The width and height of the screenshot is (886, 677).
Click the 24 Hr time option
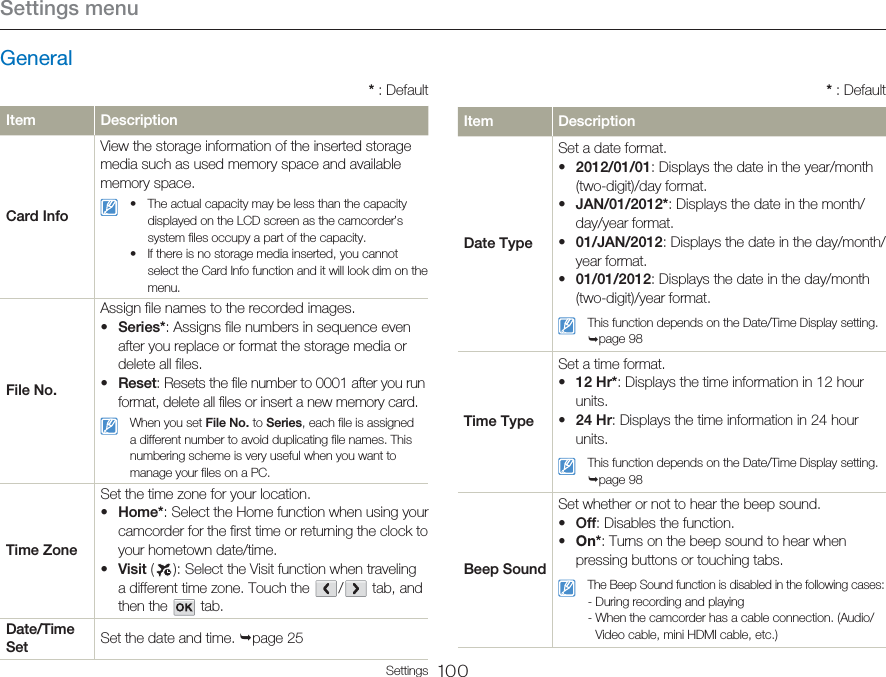tap(594, 420)
